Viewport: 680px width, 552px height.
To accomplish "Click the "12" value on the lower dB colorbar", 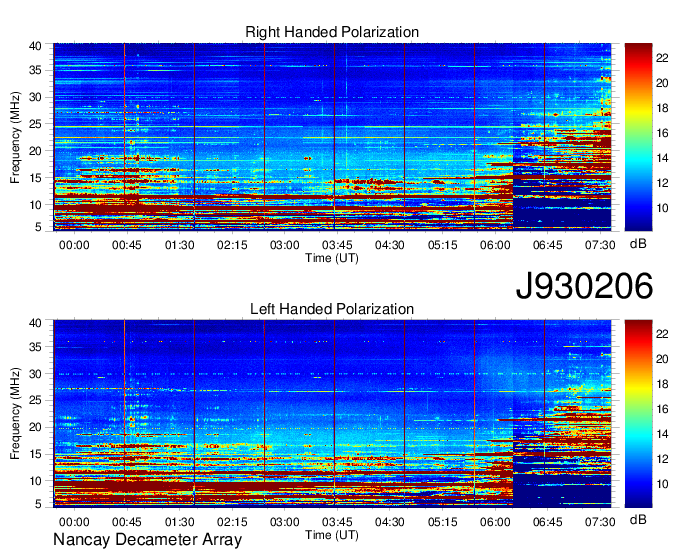I will [662, 459].
